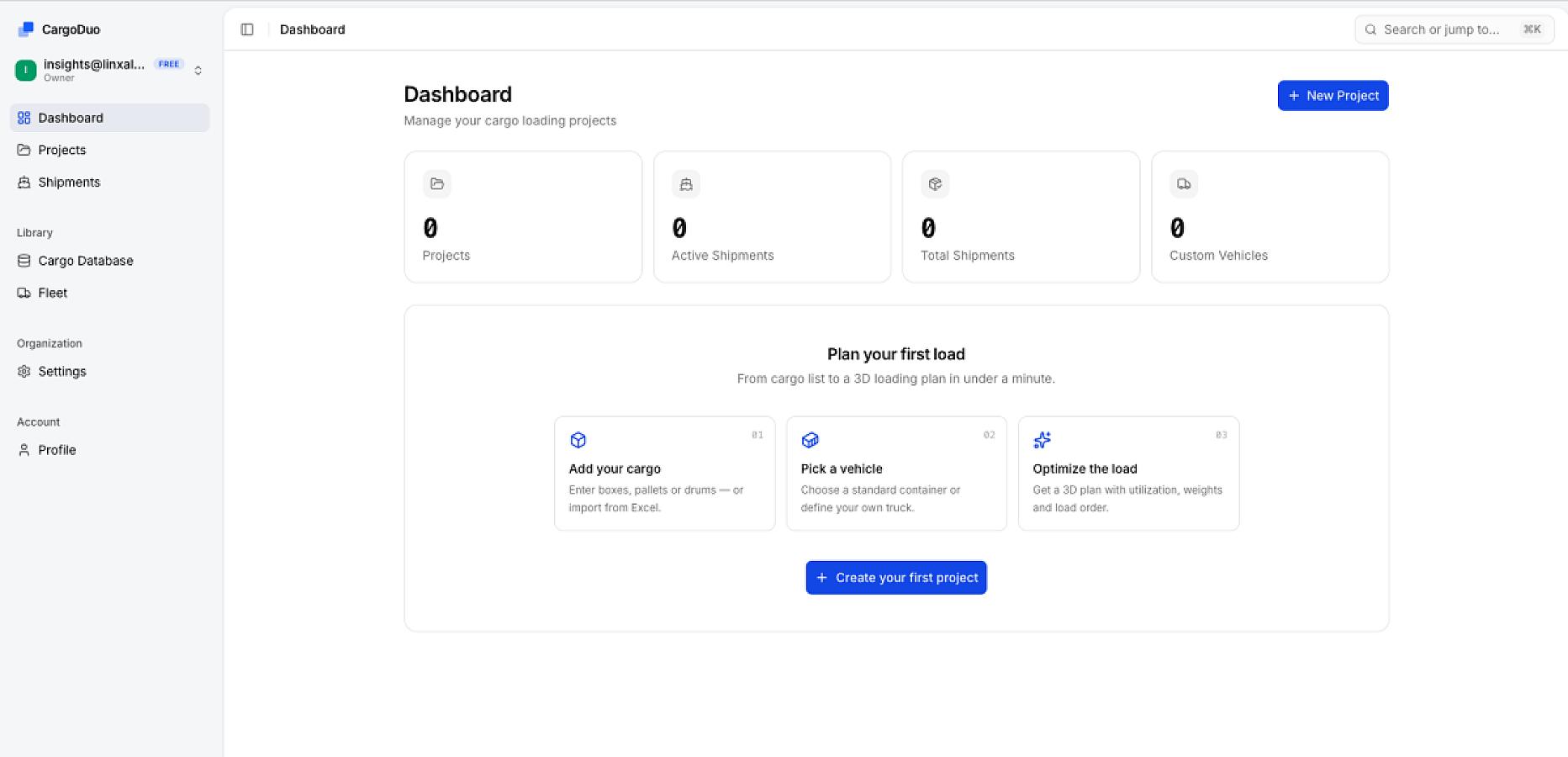
Task: Click the FREE plan badge
Action: pyautogui.click(x=169, y=64)
